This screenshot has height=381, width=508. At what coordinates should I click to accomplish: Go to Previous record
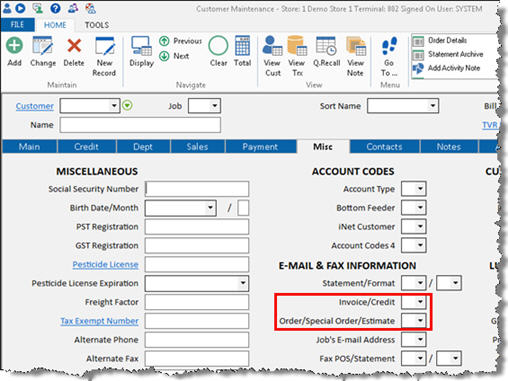point(181,41)
